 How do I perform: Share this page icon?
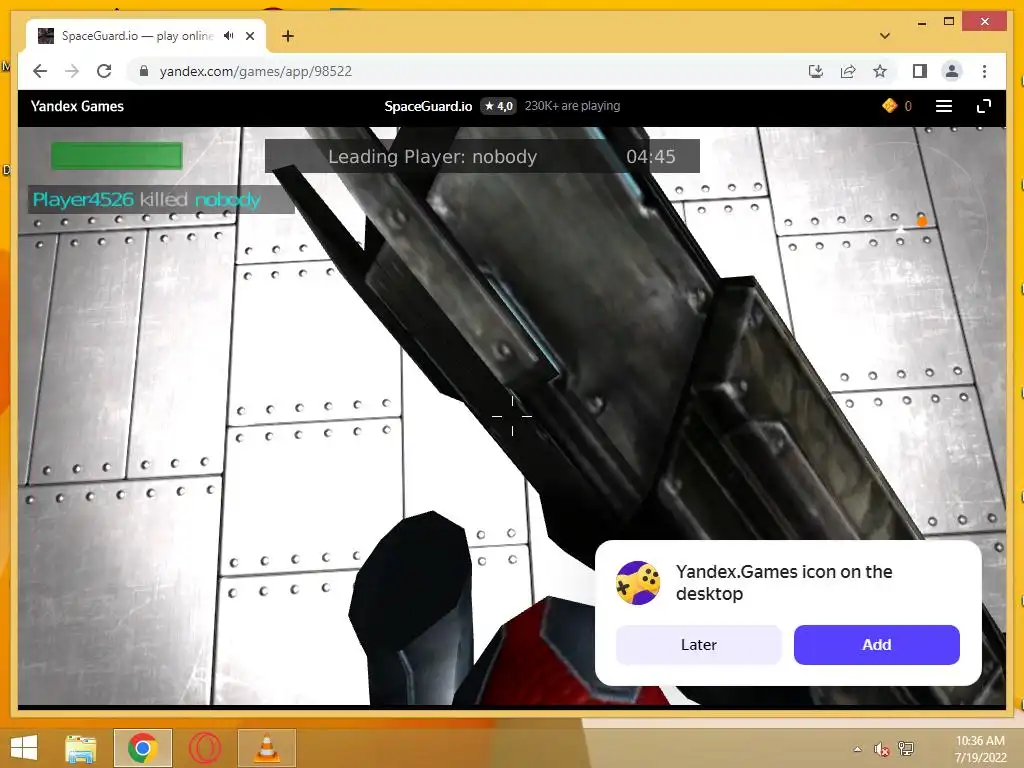tap(848, 71)
